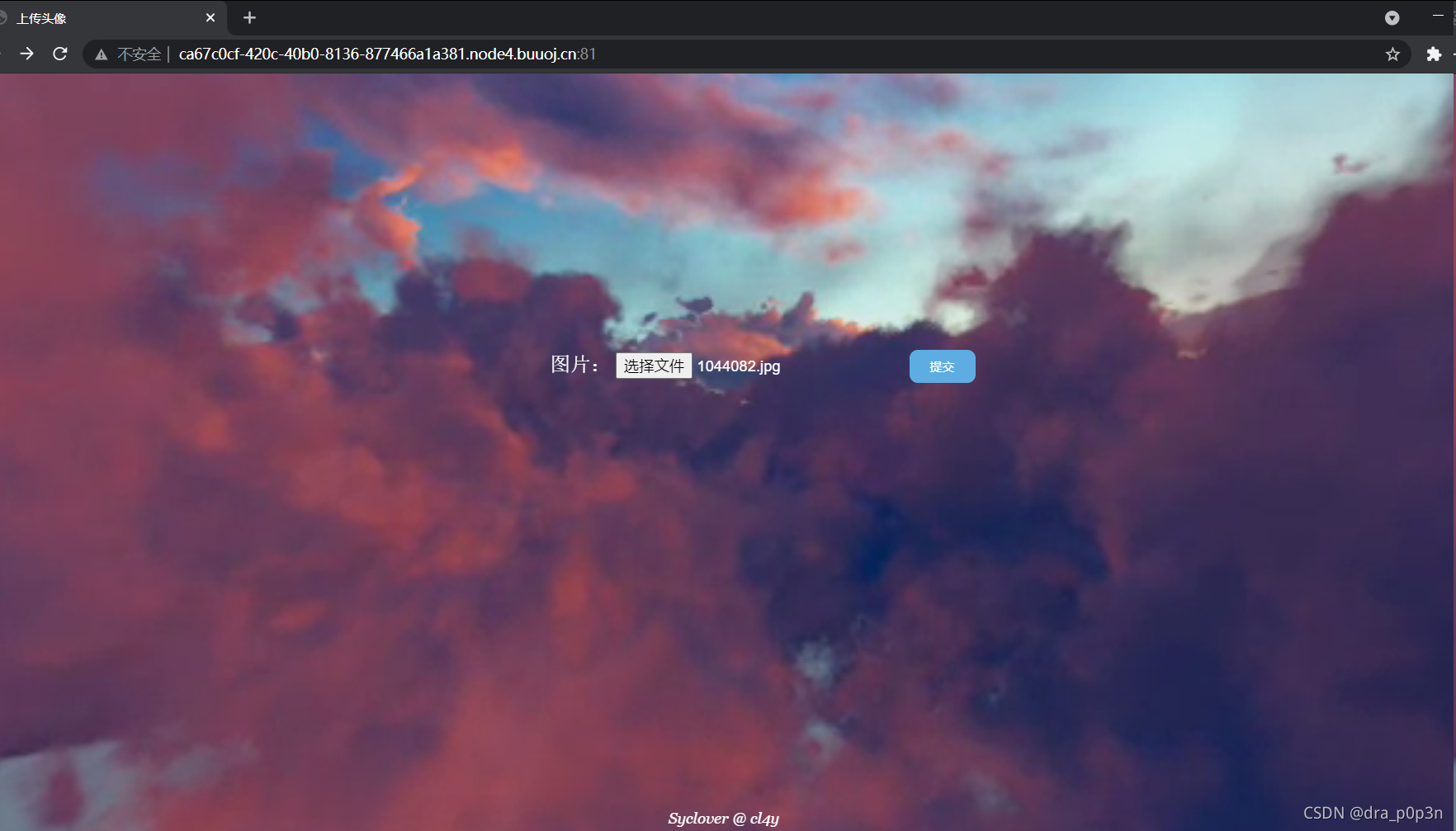Click the Syclover @ cl4y footer text
Screen dimensions: 1456x831
point(724,819)
